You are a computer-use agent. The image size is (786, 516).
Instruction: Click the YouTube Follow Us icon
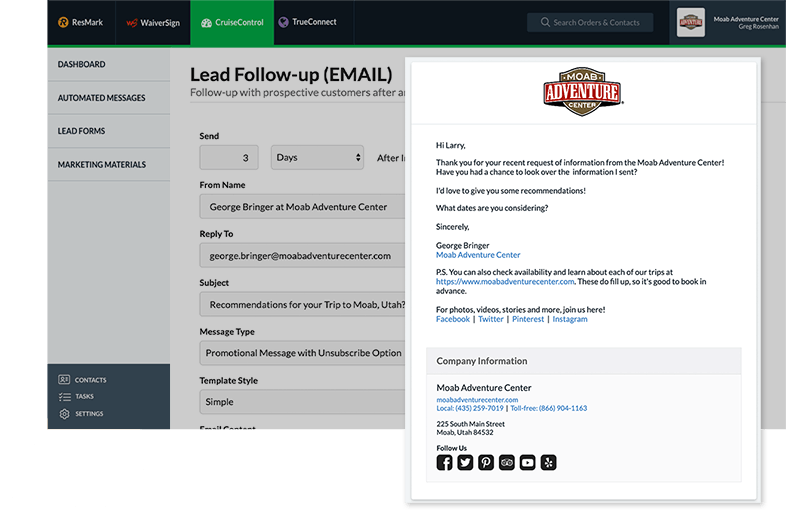pos(527,462)
